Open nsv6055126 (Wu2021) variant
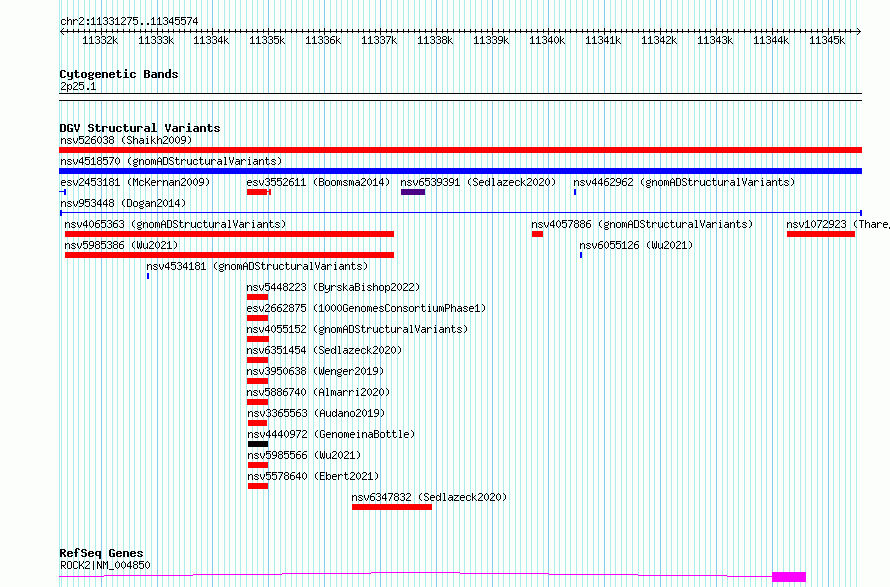The image size is (890, 587). point(636,245)
